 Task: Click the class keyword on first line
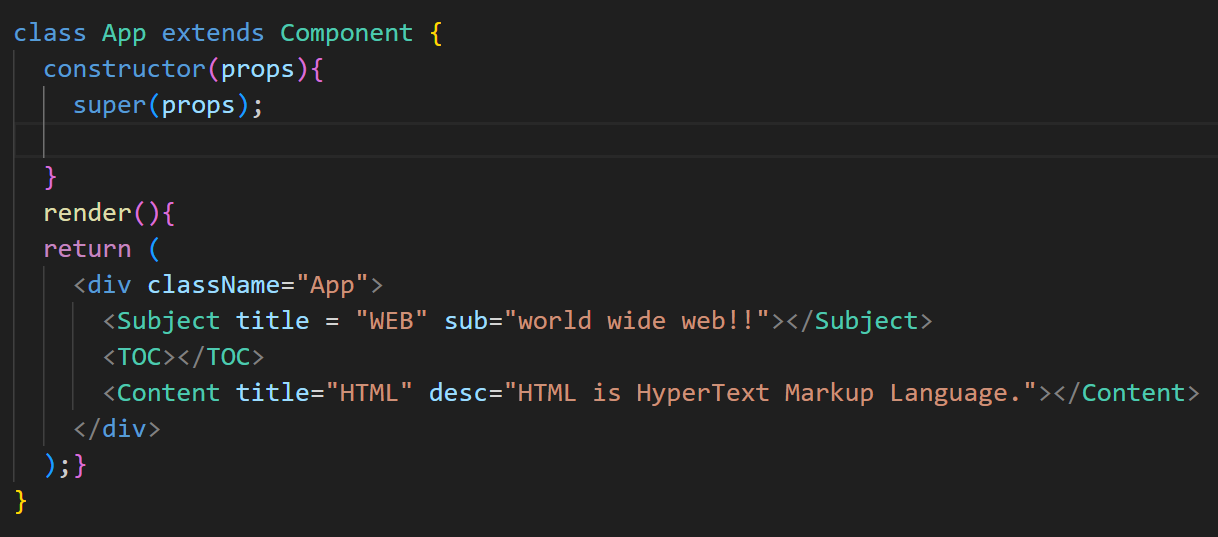coord(50,33)
